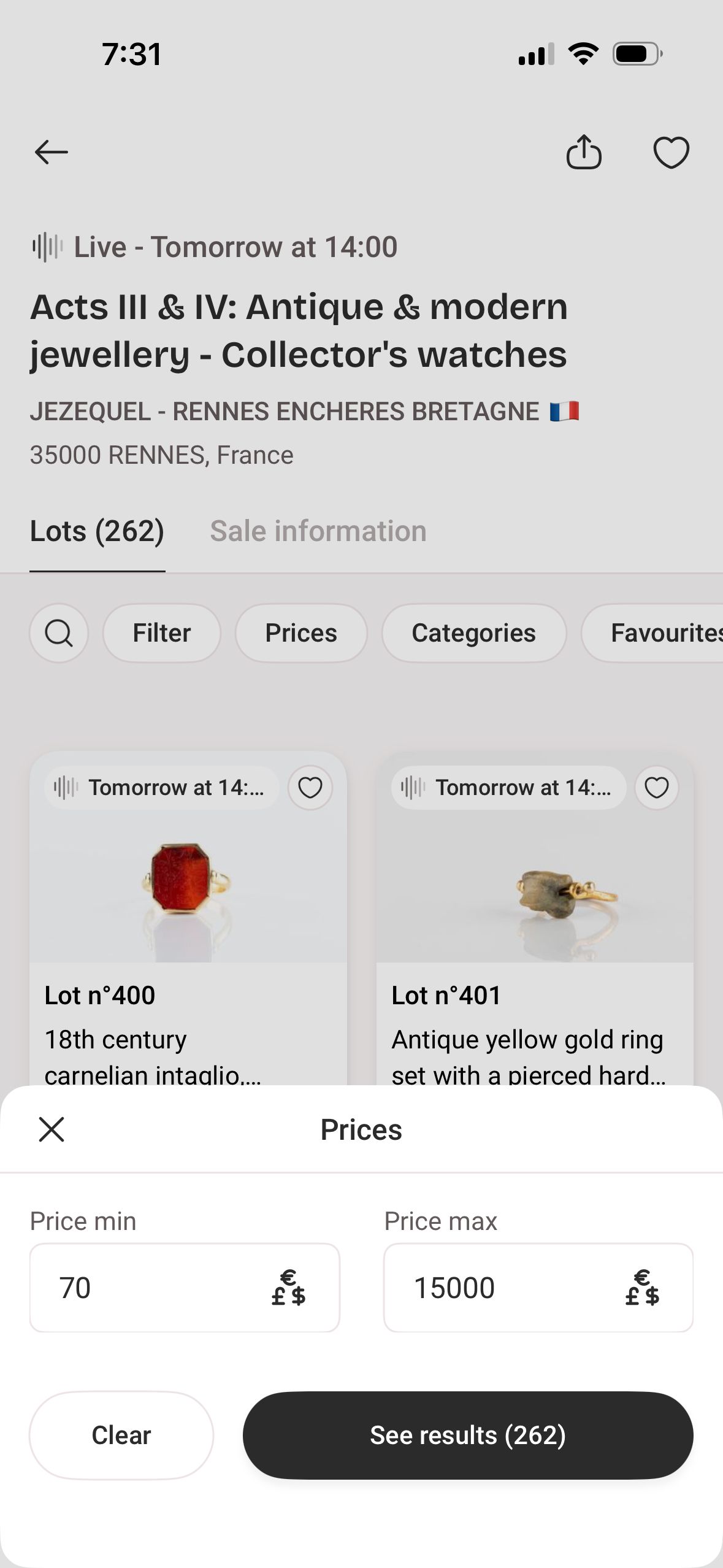Tap See results (262) button

coord(468,1435)
